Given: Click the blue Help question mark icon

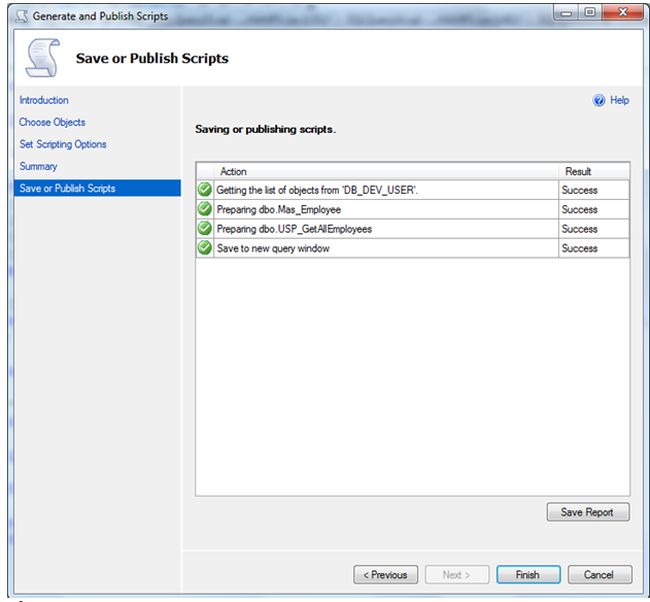Looking at the screenshot, I should [x=599, y=101].
